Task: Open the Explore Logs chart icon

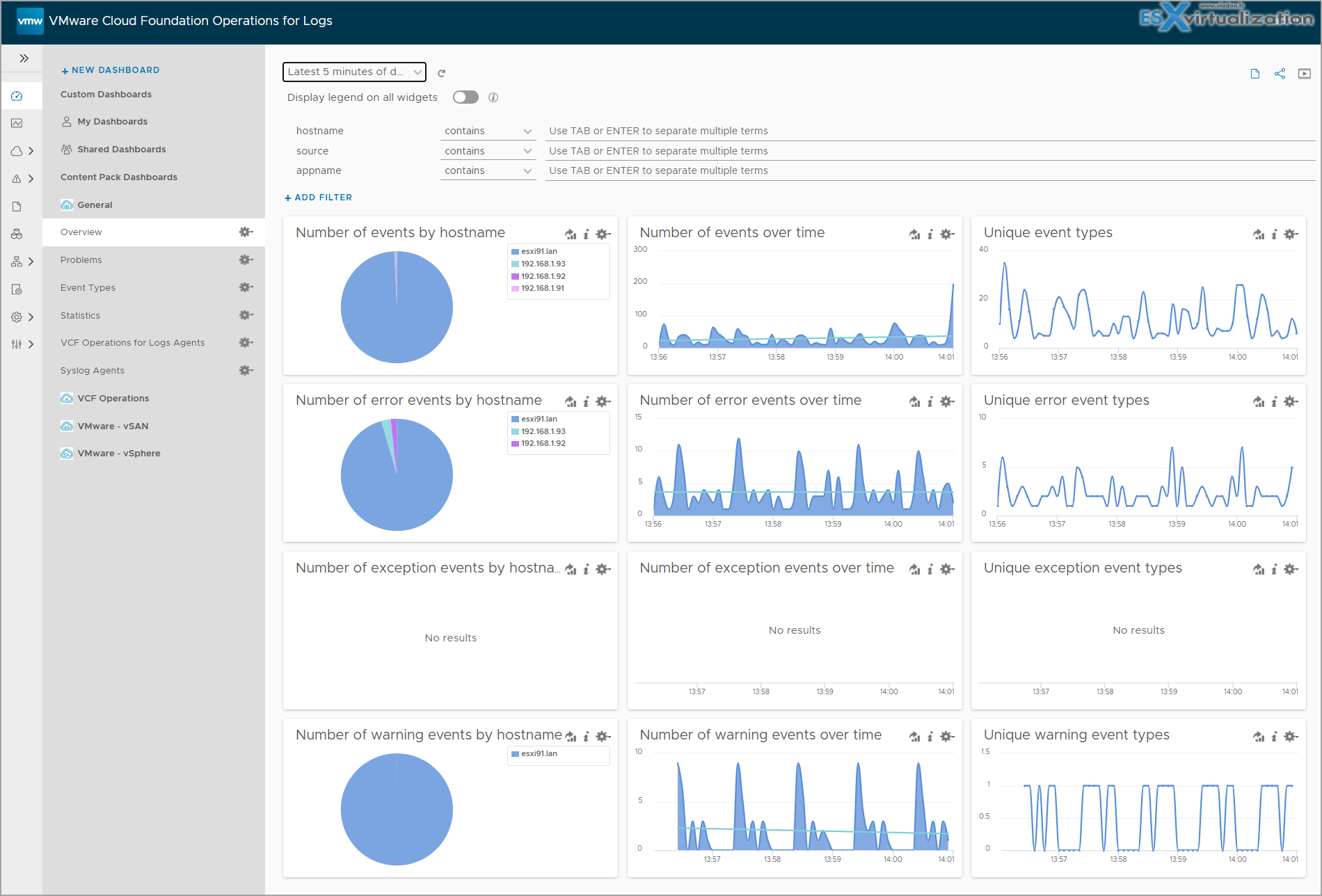Action: coord(17,123)
